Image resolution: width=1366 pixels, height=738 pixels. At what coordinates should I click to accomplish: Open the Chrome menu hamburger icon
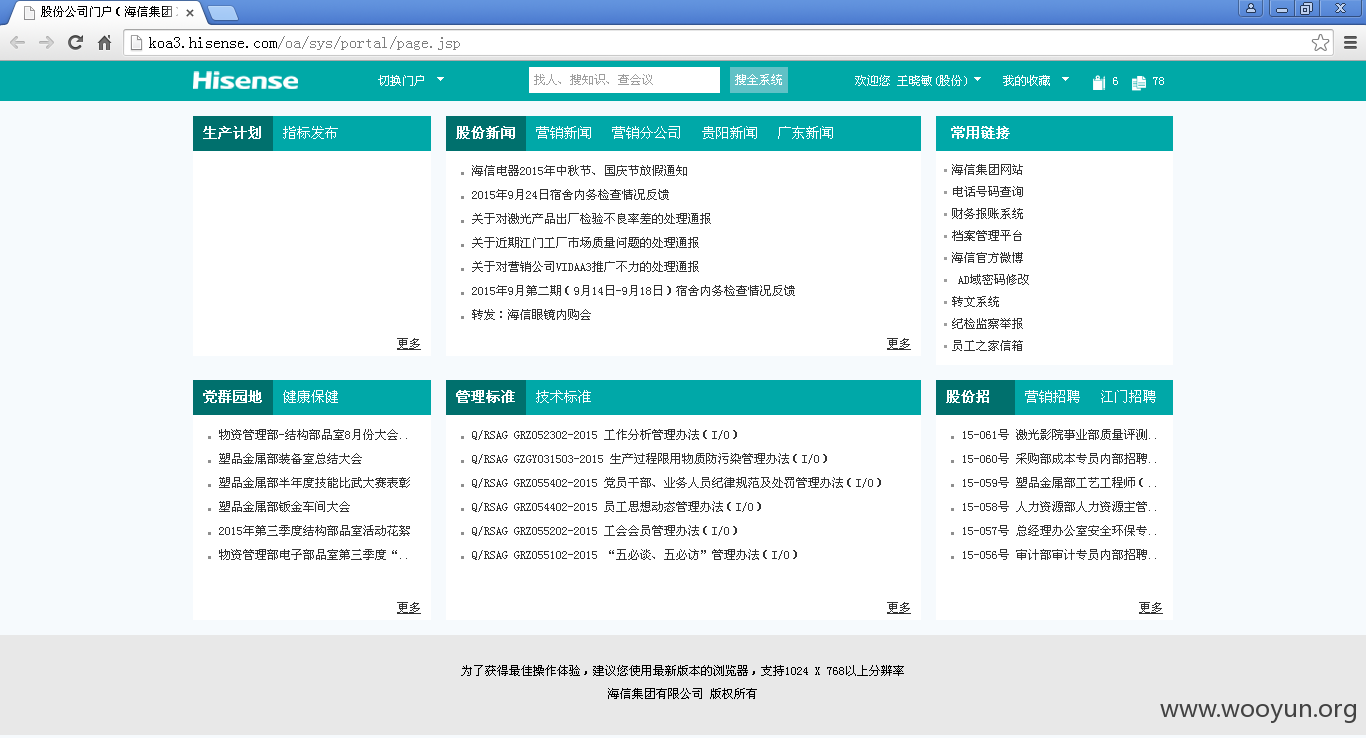point(1350,43)
